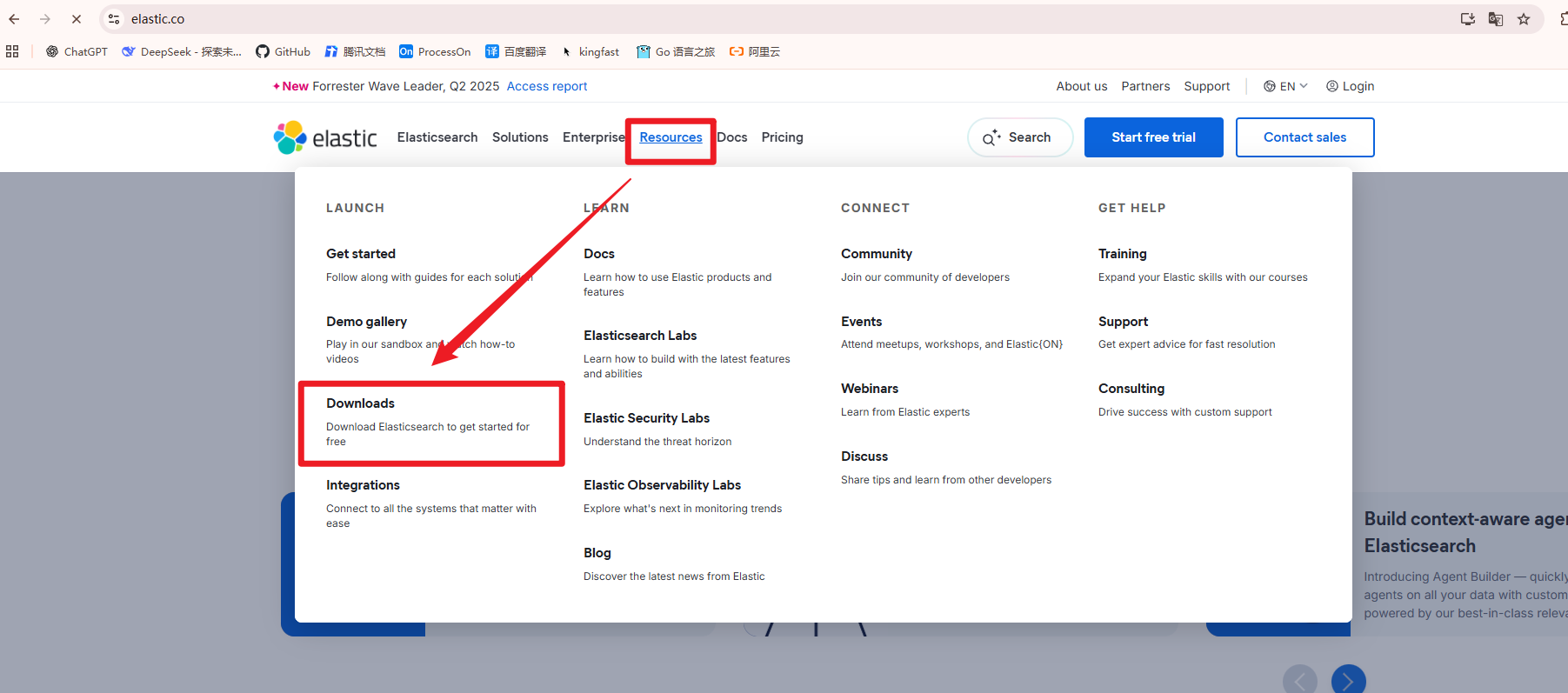
Task: Open the Discuss entry
Action: (864, 456)
